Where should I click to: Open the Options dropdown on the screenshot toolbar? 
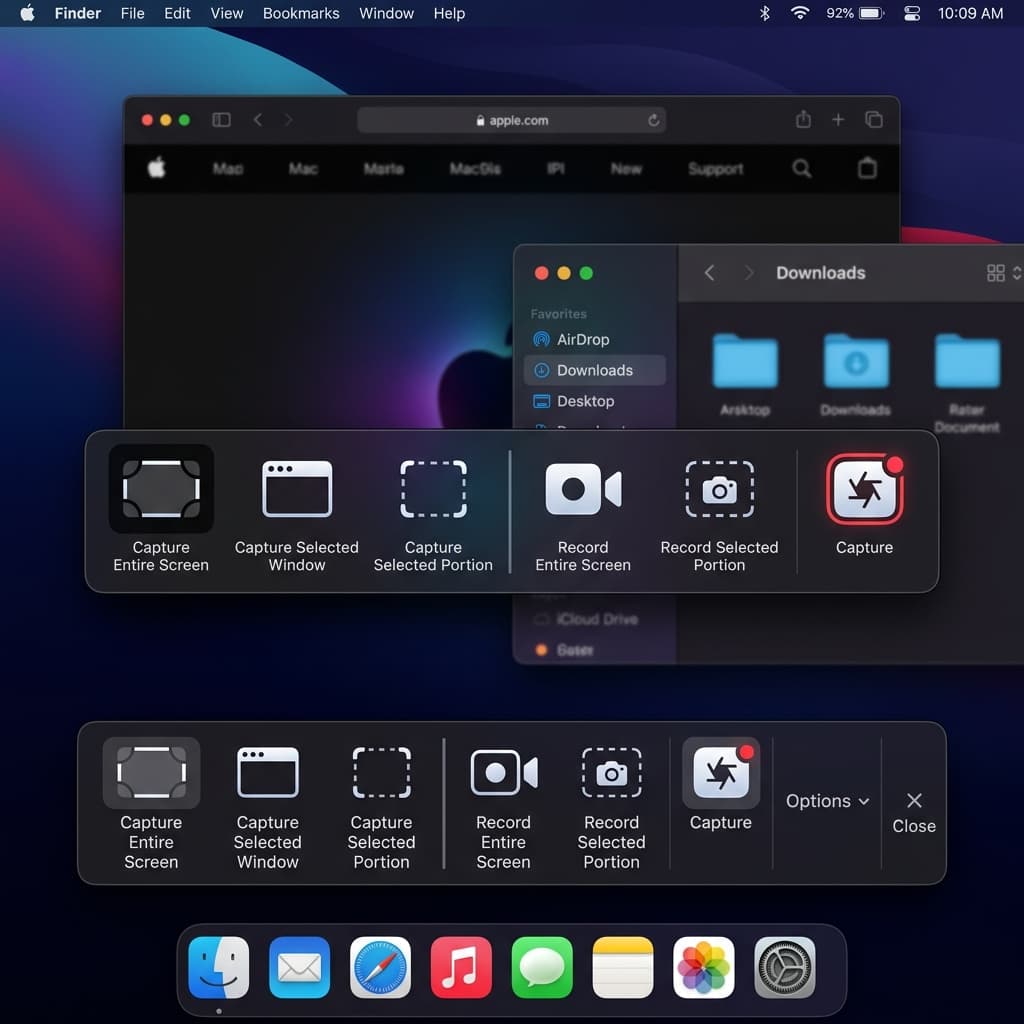826,801
